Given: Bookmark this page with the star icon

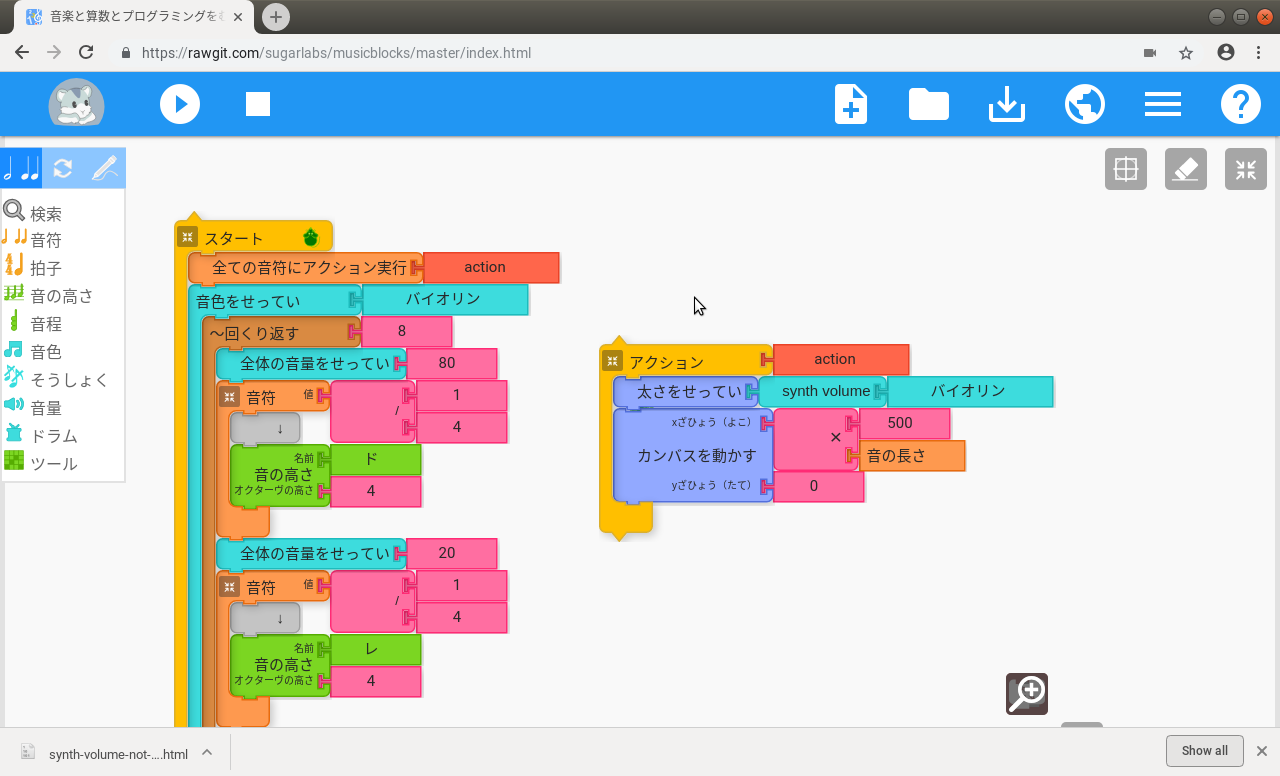Looking at the screenshot, I should pos(1186,53).
